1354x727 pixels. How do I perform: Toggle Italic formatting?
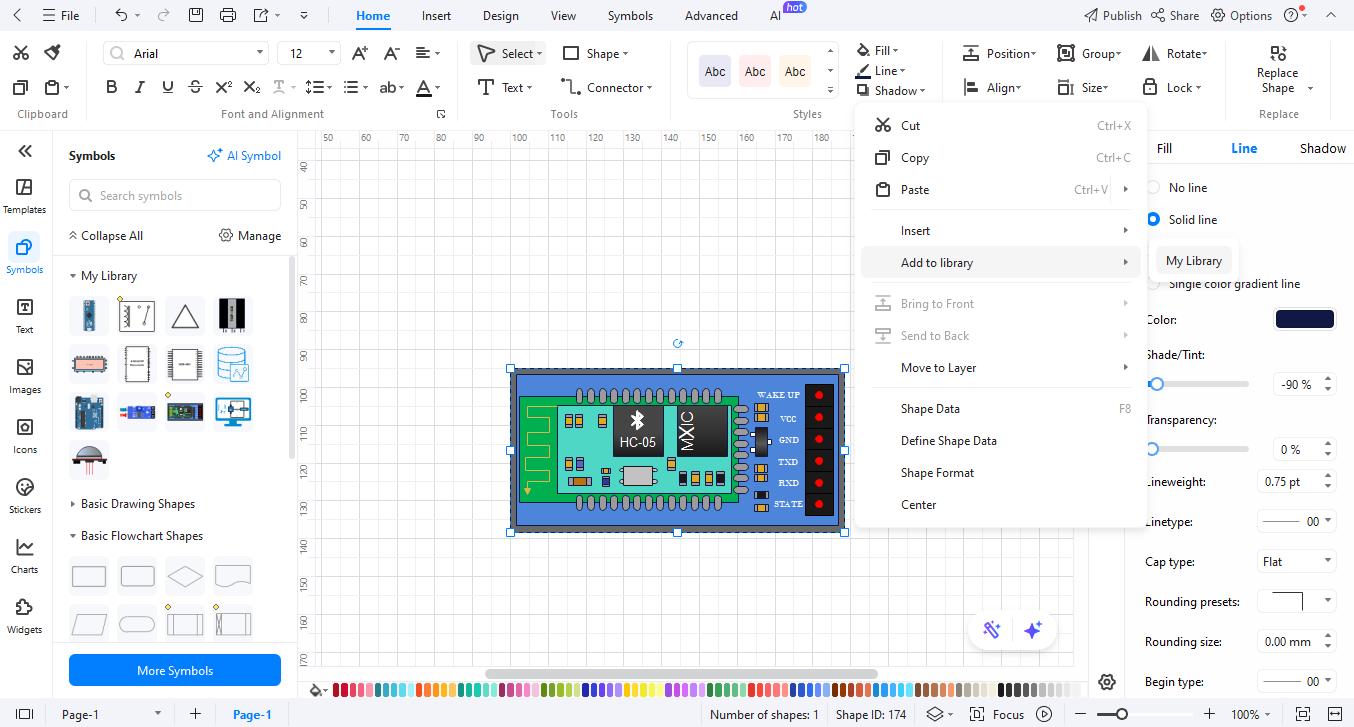(140, 87)
